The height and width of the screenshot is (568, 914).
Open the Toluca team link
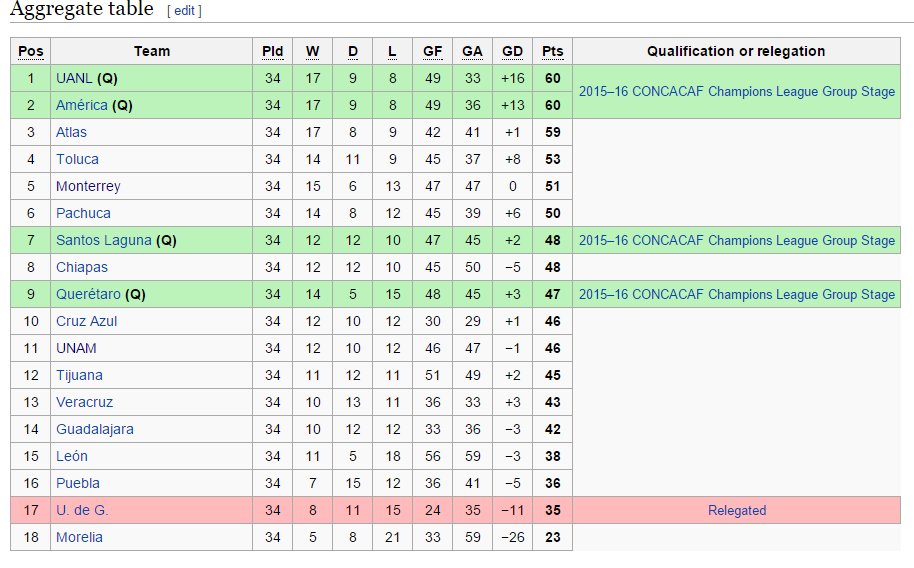(77, 159)
